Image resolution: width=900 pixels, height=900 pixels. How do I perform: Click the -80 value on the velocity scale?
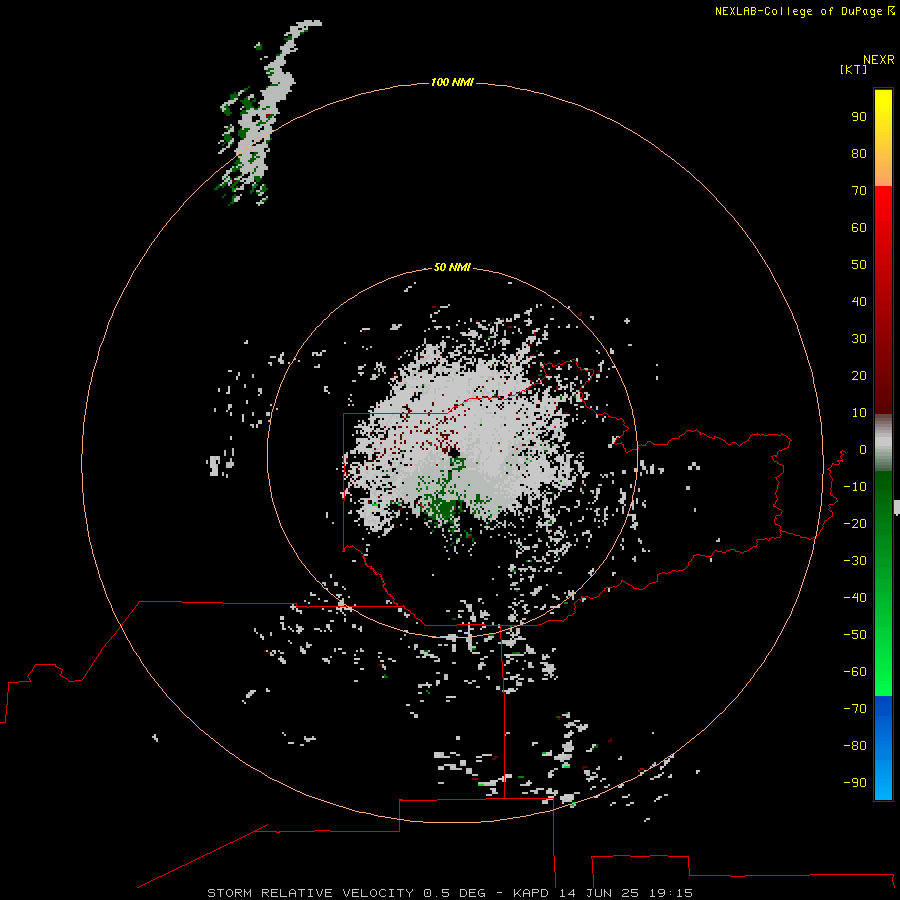pyautogui.click(x=855, y=746)
